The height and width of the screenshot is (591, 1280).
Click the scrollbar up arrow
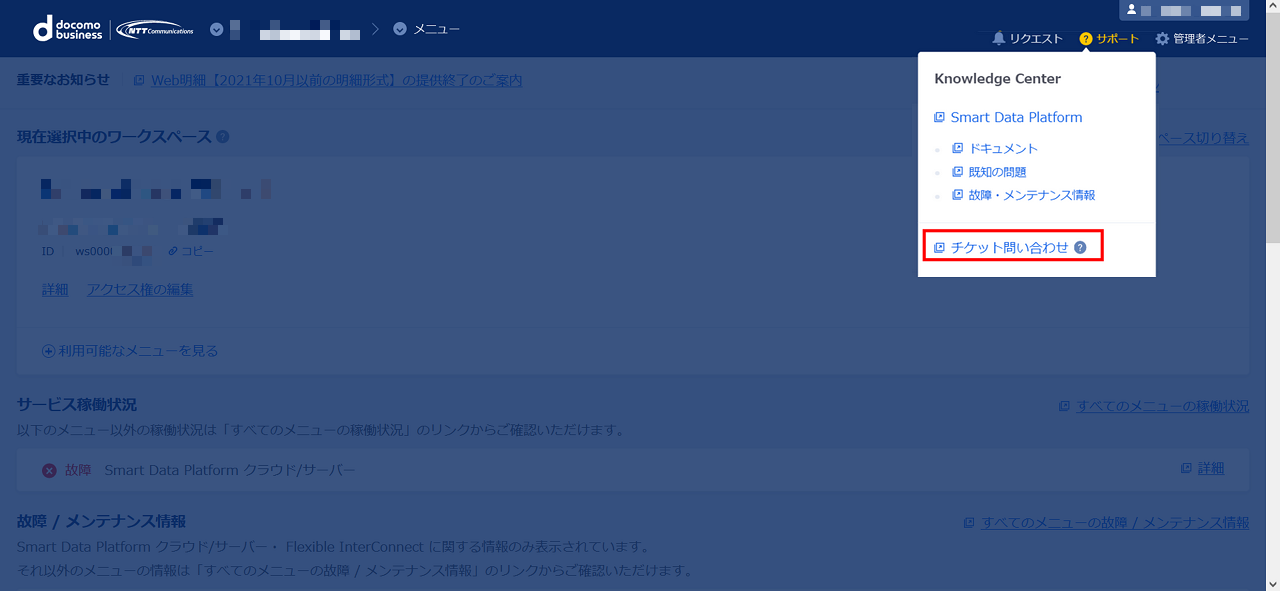tap(1272, 7)
